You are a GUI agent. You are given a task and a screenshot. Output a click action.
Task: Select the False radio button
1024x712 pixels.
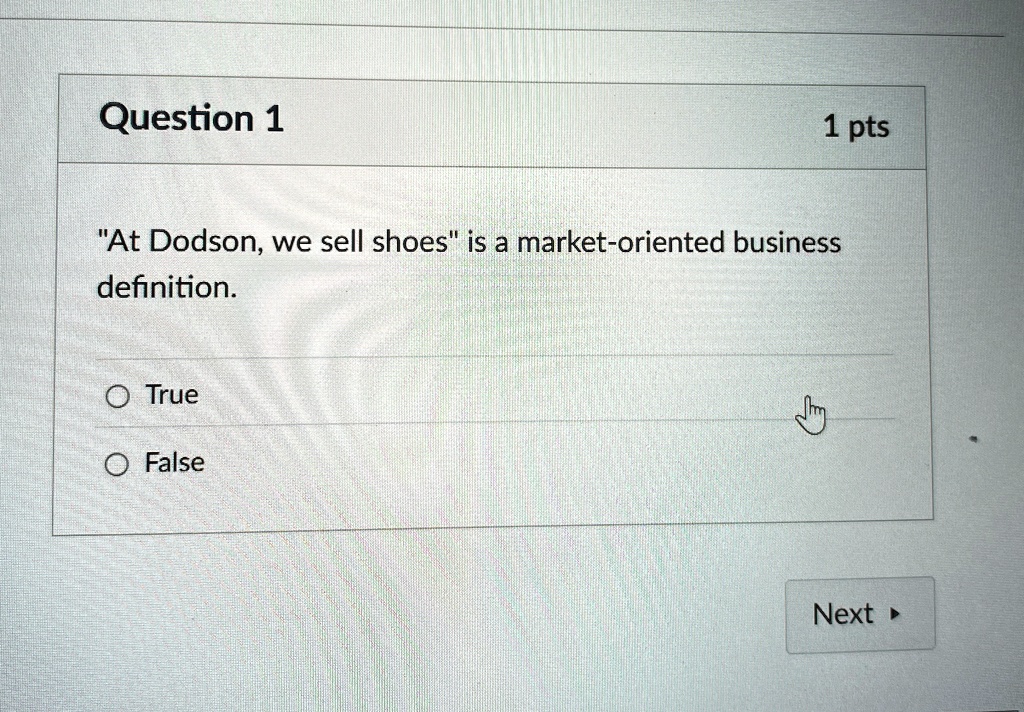tap(116, 465)
